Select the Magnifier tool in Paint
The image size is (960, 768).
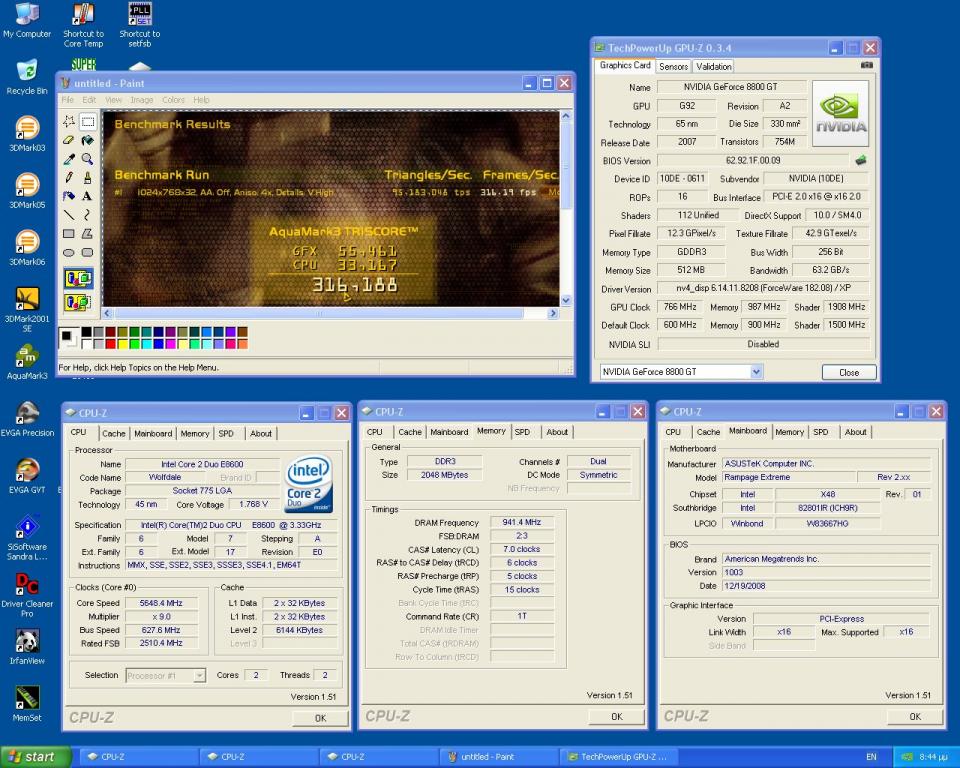coord(88,159)
